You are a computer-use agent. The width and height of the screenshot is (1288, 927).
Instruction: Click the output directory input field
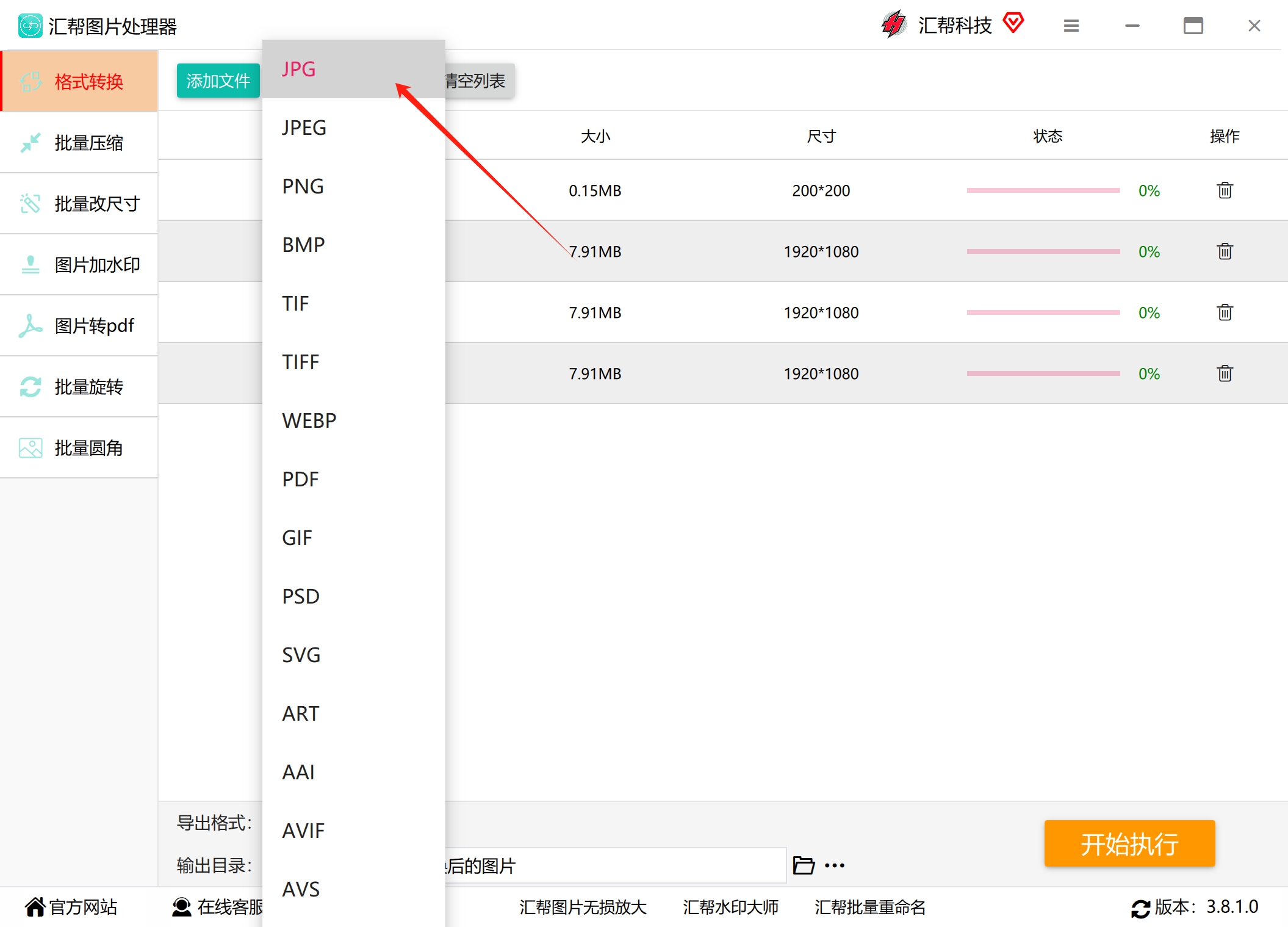615,865
